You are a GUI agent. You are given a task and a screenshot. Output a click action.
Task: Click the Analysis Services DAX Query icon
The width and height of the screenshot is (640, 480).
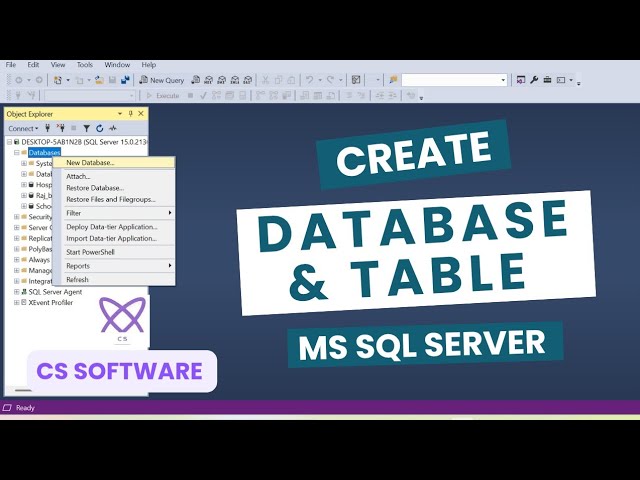point(248,80)
